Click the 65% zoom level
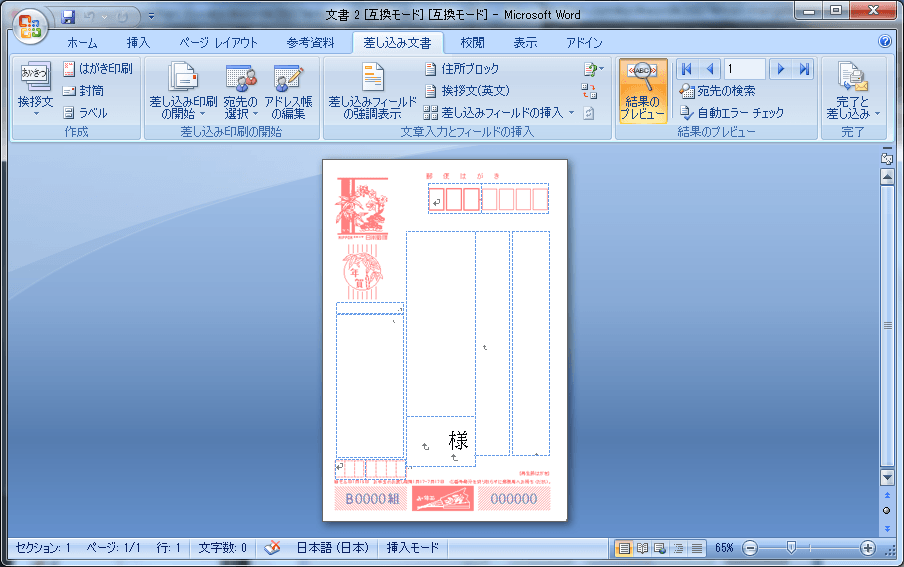Image resolution: width=904 pixels, height=567 pixels. tap(724, 548)
